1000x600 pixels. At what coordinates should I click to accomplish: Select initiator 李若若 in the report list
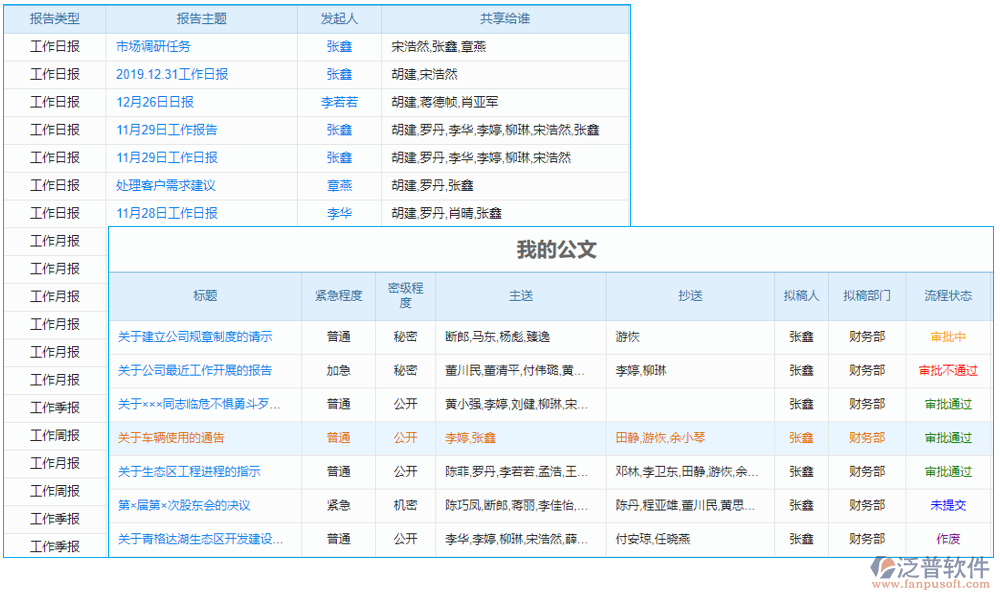click(x=339, y=101)
